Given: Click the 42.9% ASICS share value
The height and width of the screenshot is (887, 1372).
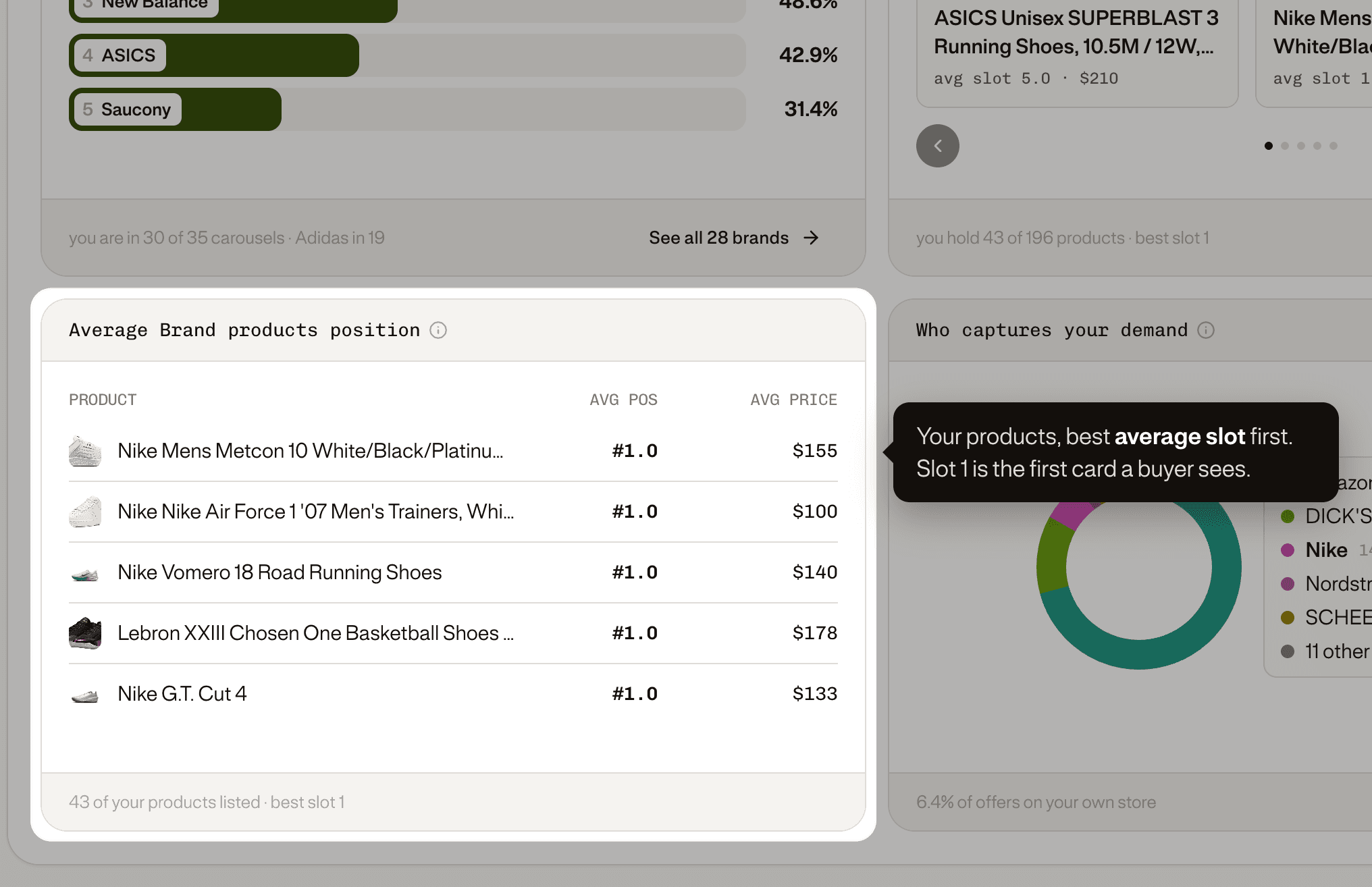Looking at the screenshot, I should coord(808,55).
